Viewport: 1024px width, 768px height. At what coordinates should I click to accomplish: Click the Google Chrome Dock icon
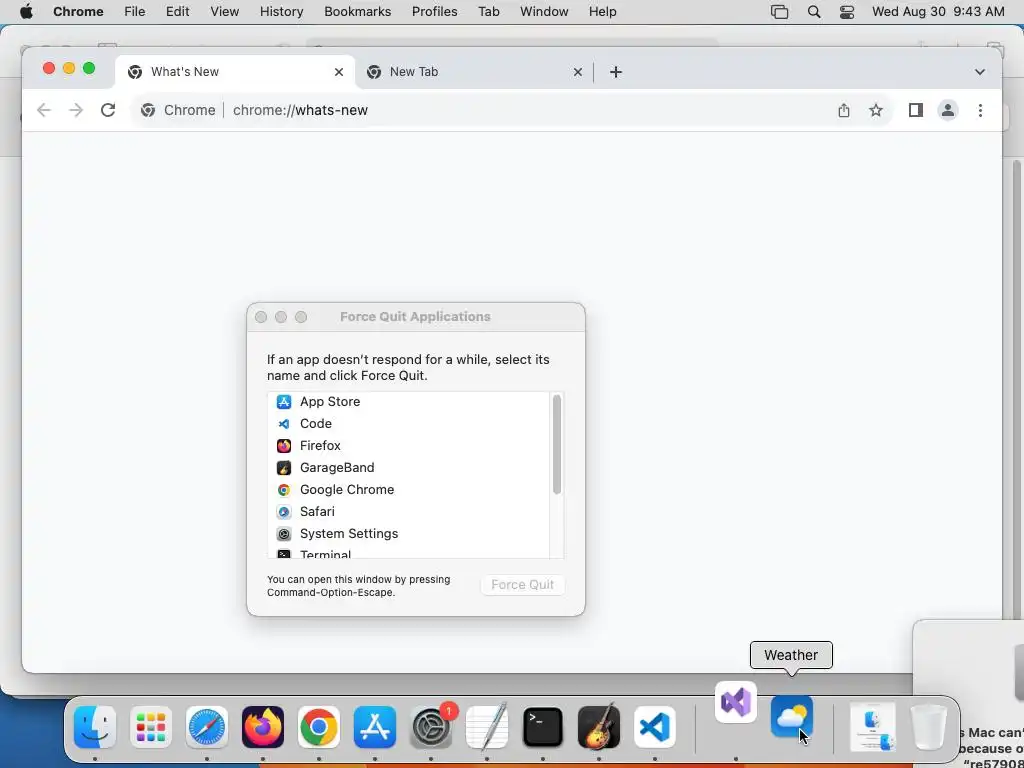319,727
